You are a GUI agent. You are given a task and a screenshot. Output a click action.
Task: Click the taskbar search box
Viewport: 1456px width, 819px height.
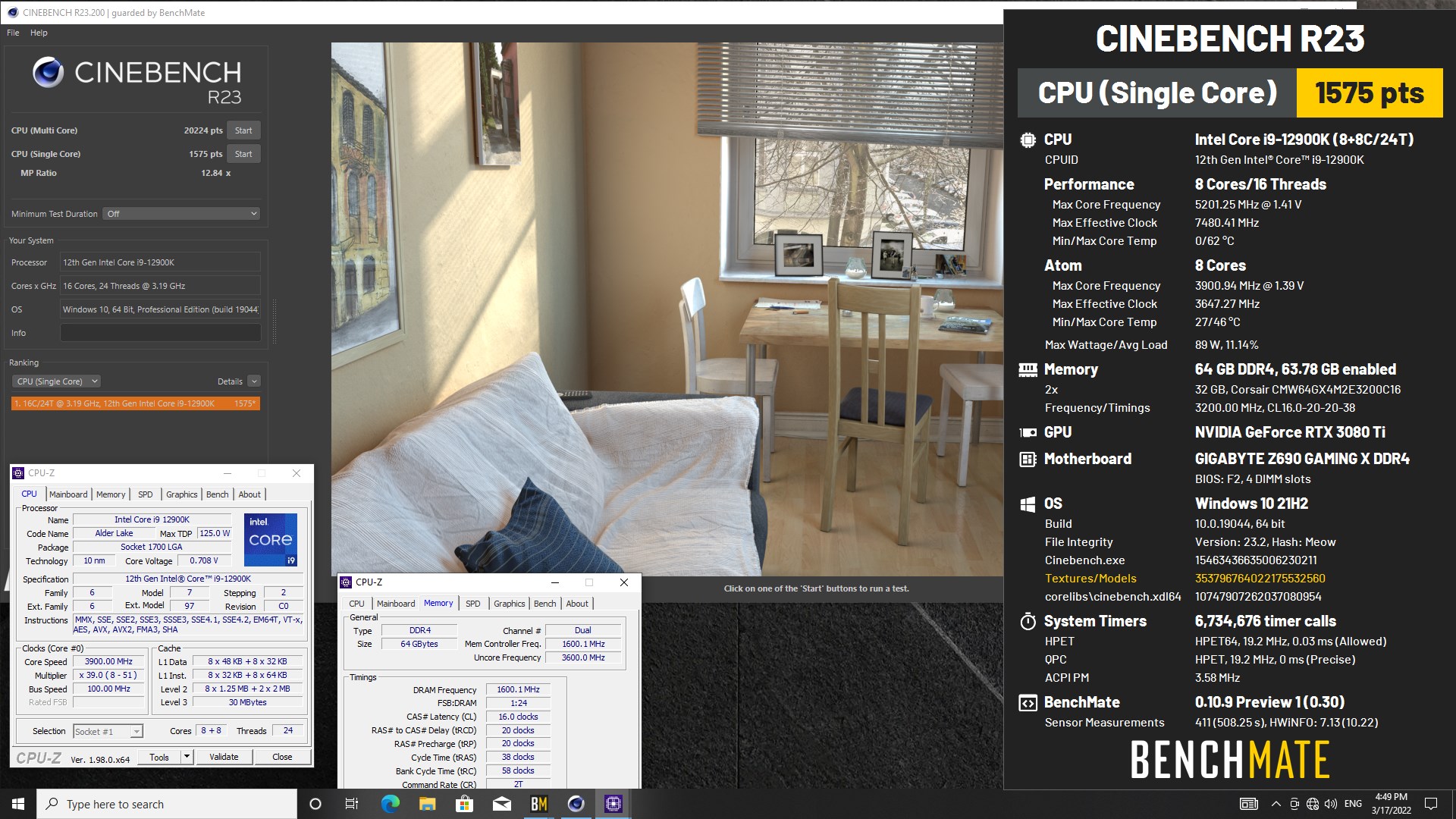coord(167,804)
